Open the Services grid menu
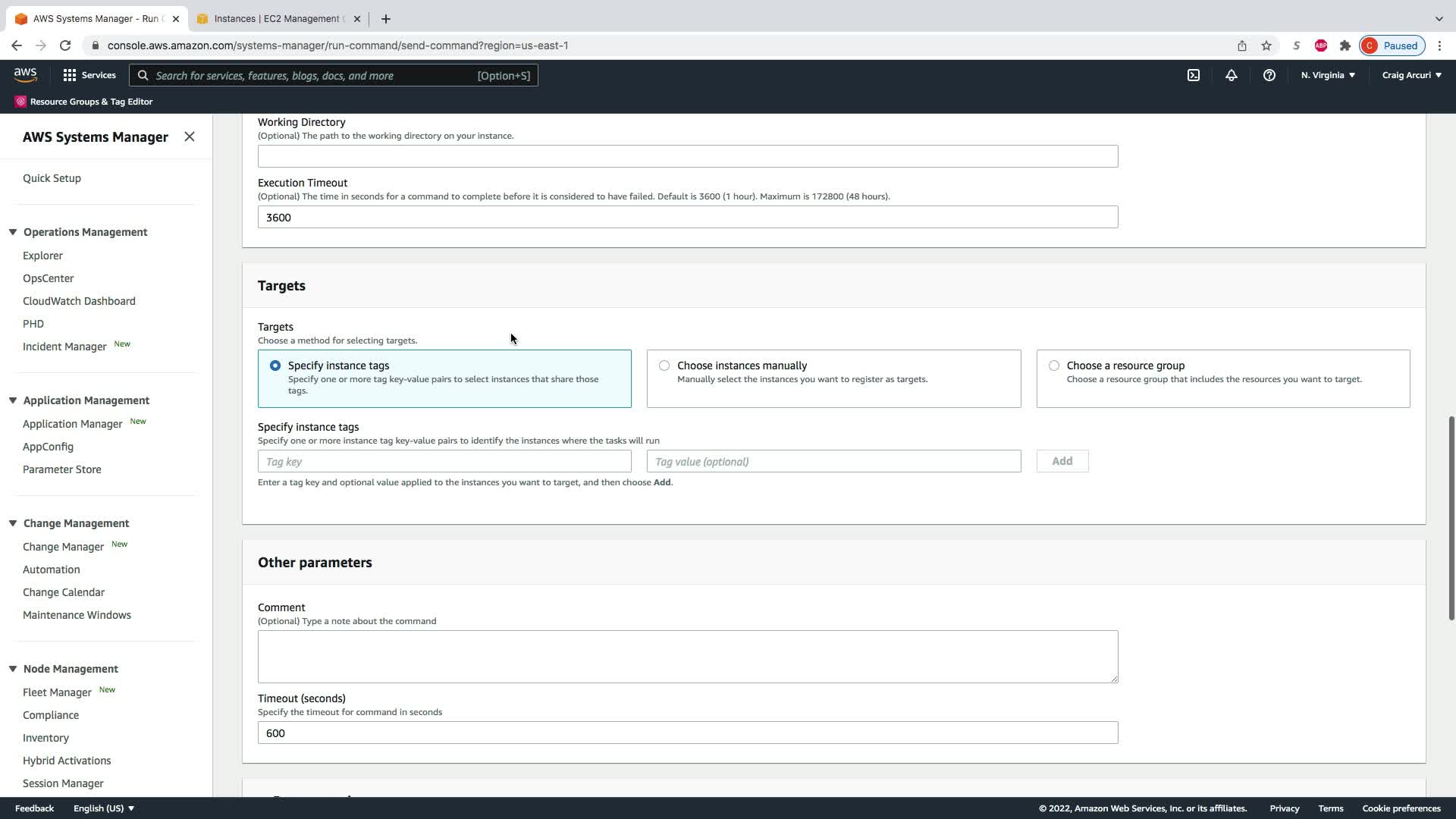The height and width of the screenshot is (819, 1456). tap(89, 75)
